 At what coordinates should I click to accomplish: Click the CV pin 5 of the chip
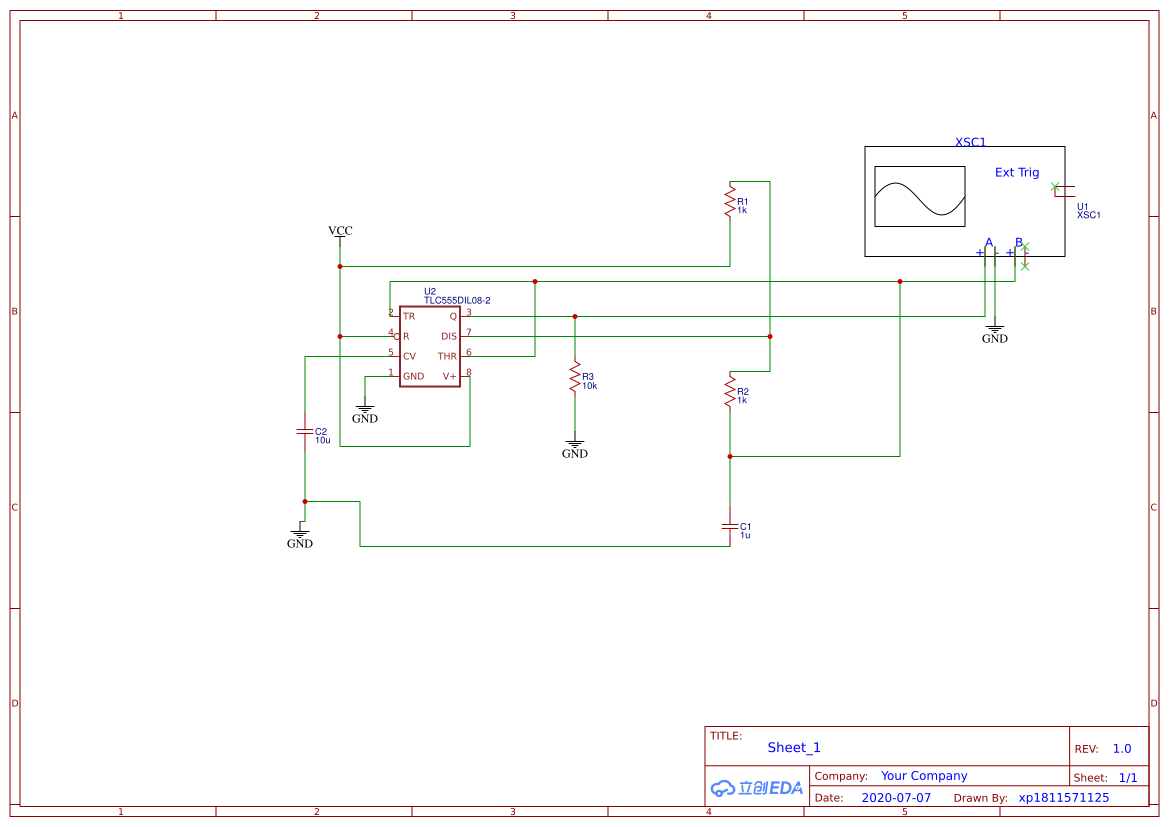tap(394, 356)
